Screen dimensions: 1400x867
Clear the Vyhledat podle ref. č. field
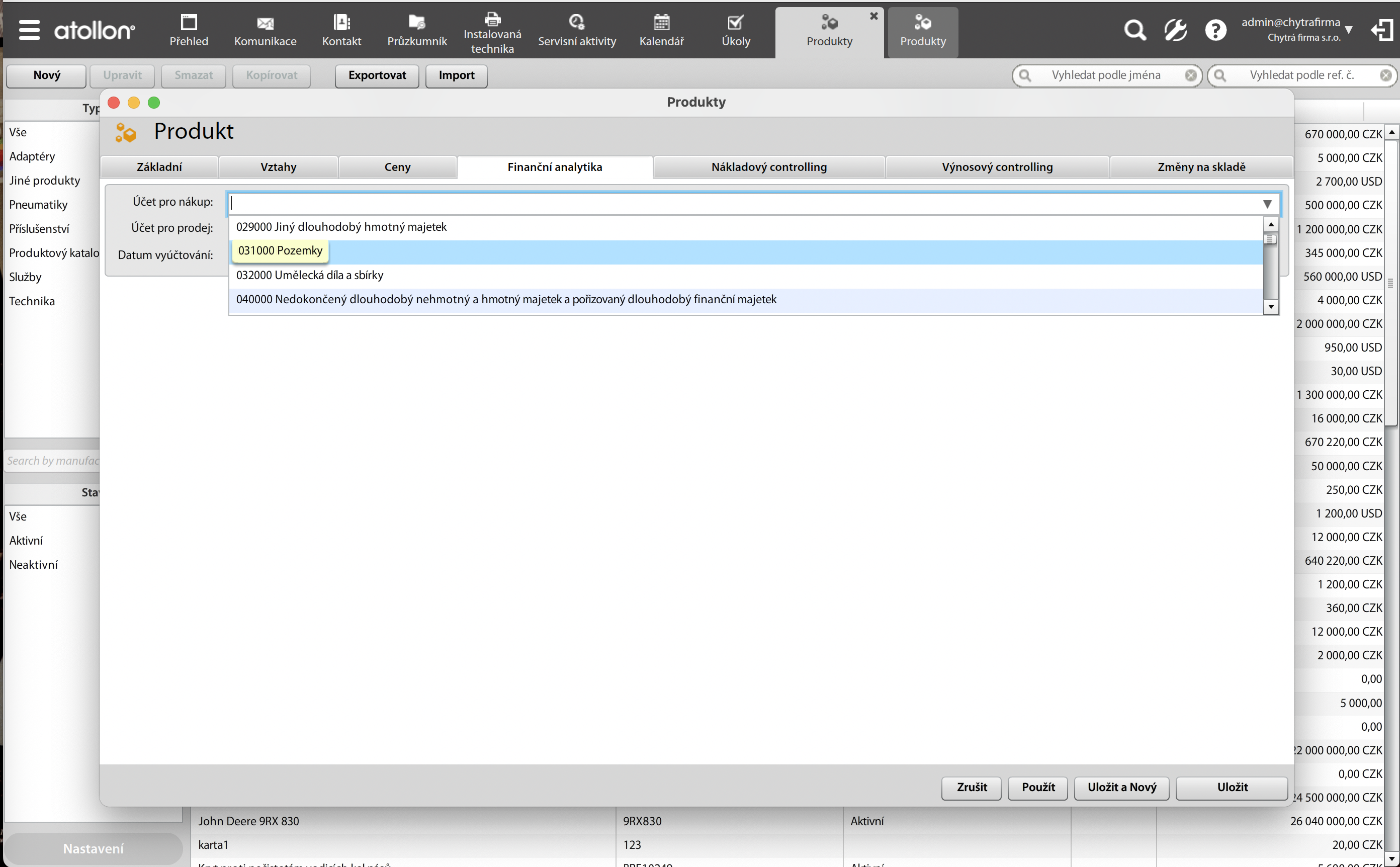coord(1385,75)
